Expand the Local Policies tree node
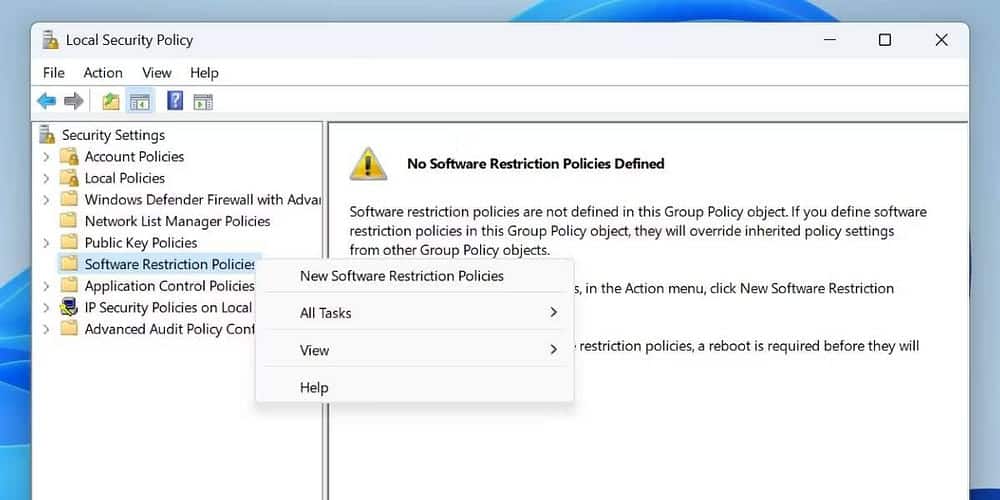This screenshot has width=1000, height=500. (46, 178)
